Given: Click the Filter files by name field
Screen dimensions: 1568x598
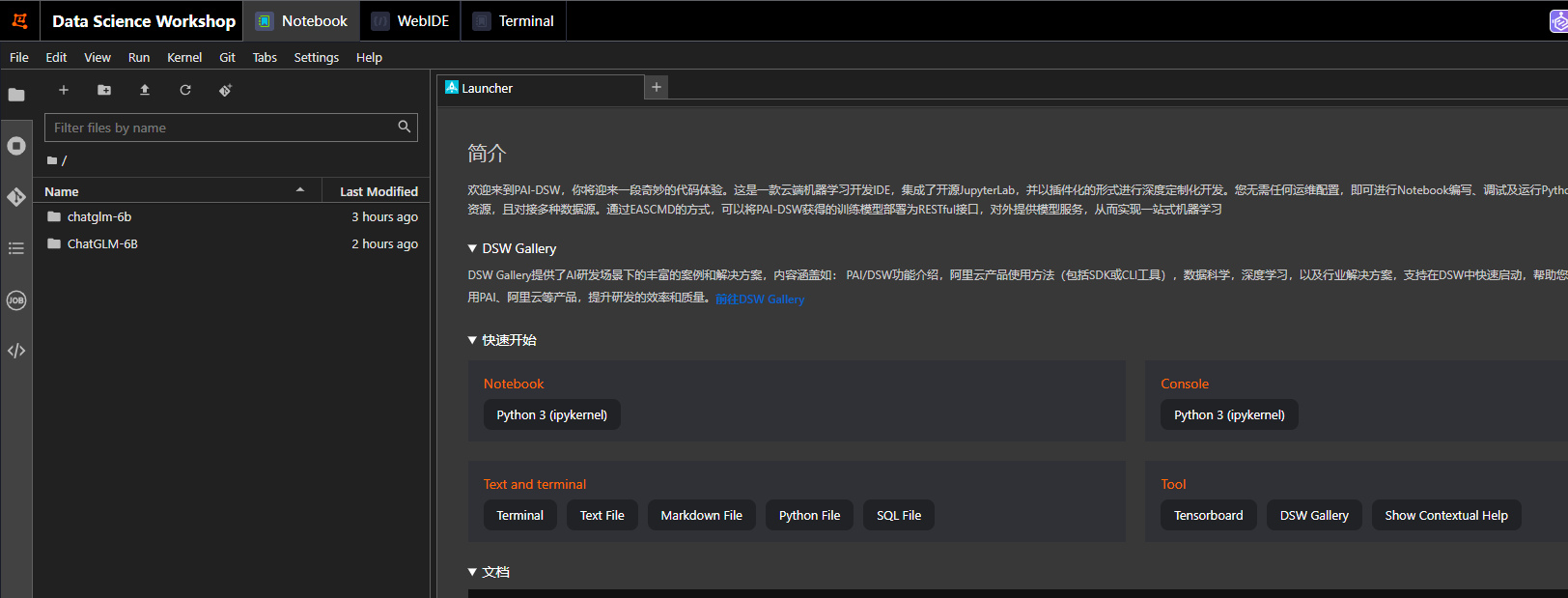Looking at the screenshot, I should point(222,128).
